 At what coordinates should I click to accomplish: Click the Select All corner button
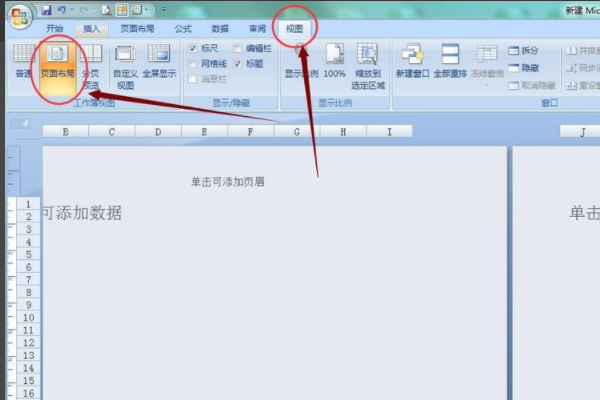point(19,122)
